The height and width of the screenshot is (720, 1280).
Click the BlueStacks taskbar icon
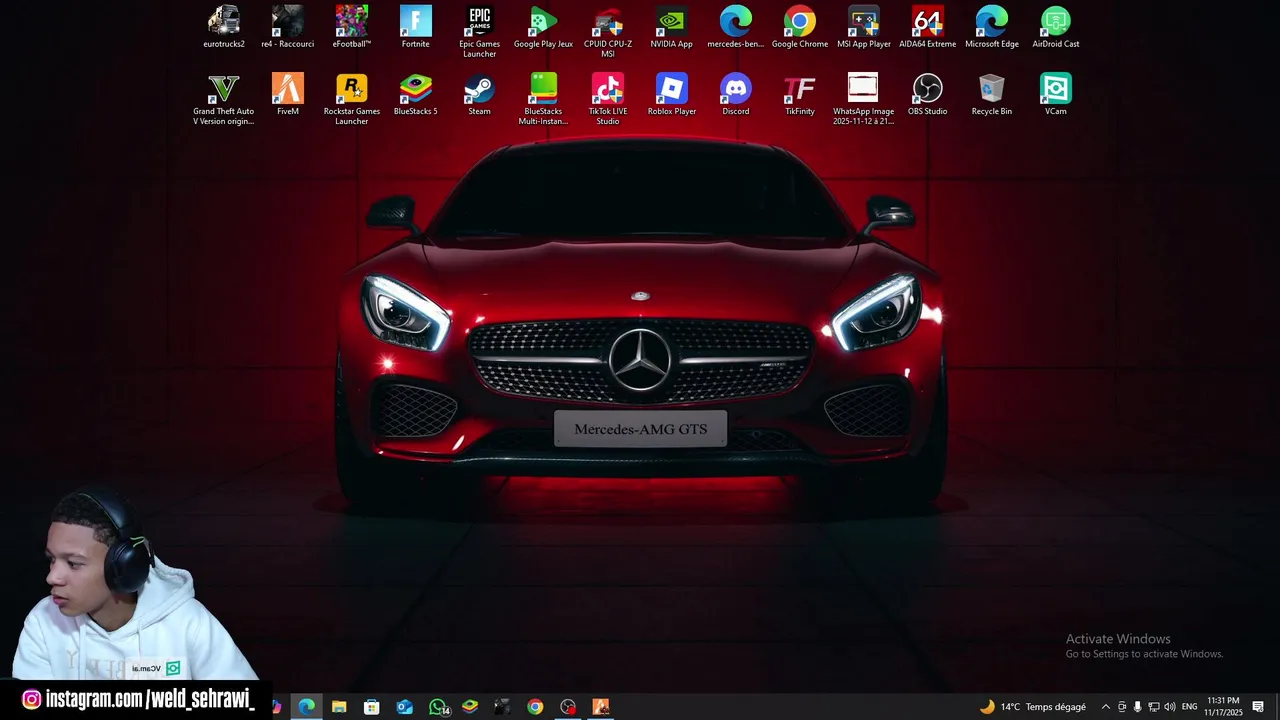[470, 707]
